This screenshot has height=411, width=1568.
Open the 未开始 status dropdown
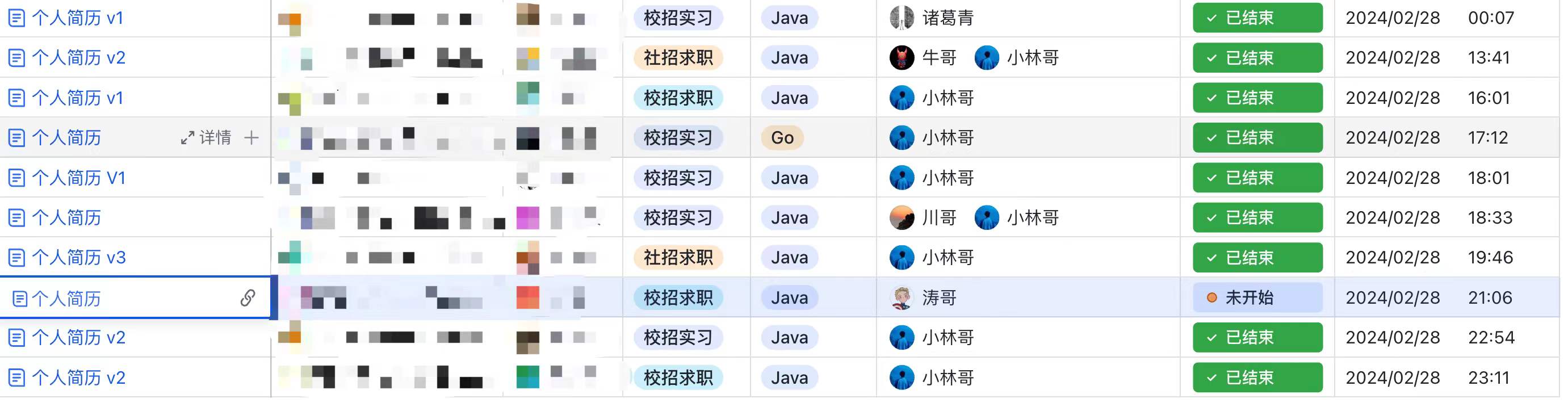tap(1257, 297)
